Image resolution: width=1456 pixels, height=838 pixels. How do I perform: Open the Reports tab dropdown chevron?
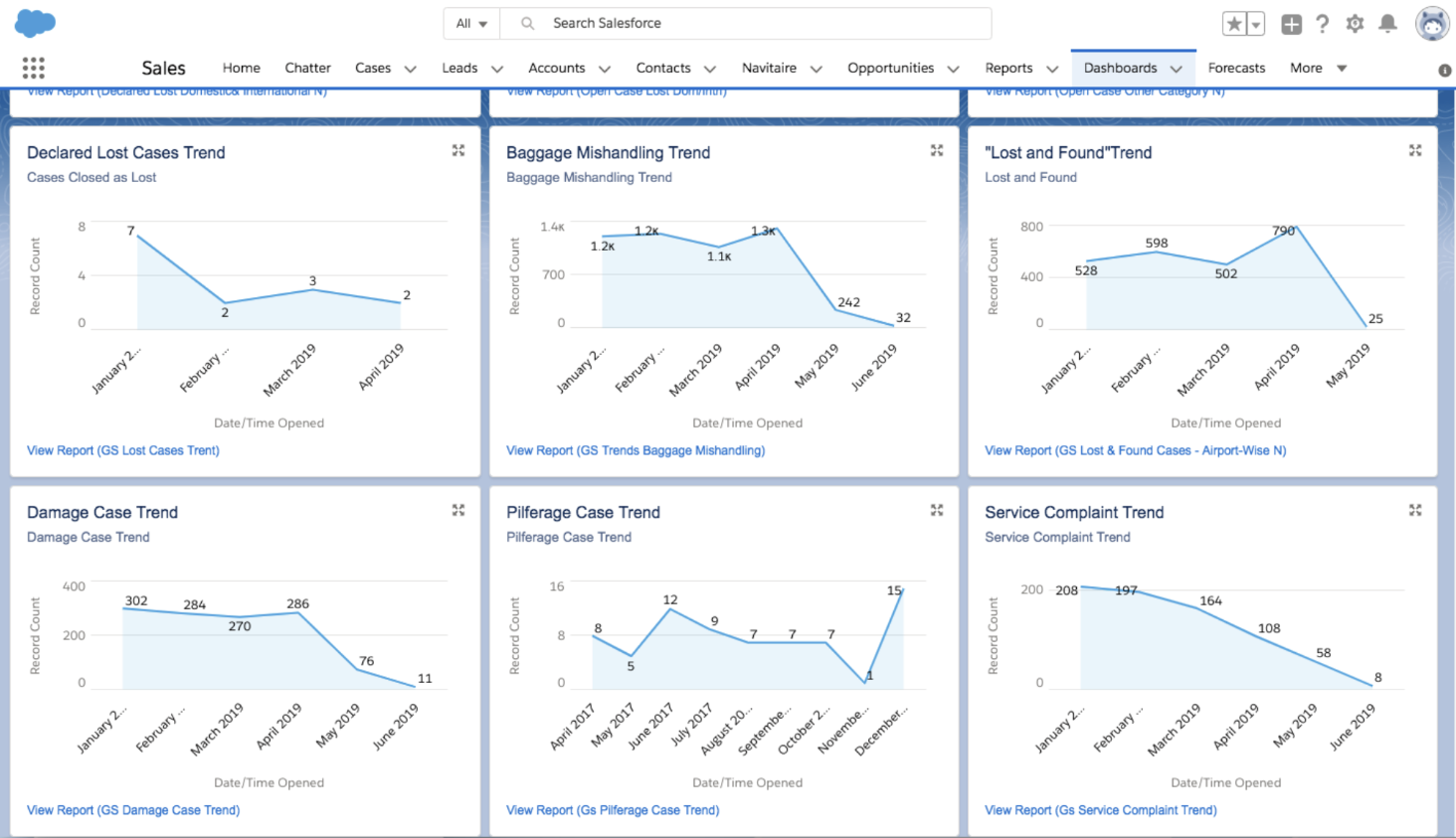pos(1052,69)
